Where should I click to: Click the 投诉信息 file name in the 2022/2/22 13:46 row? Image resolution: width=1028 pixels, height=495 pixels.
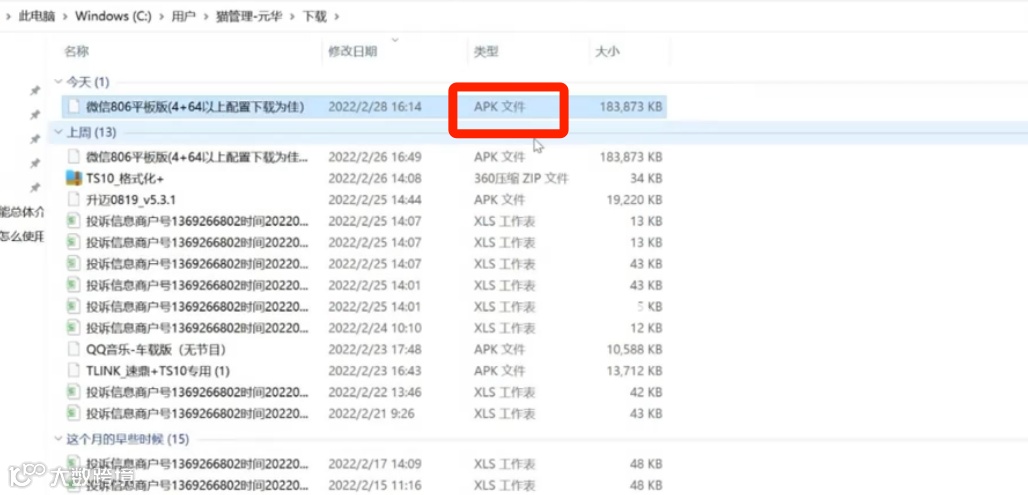coord(197,392)
